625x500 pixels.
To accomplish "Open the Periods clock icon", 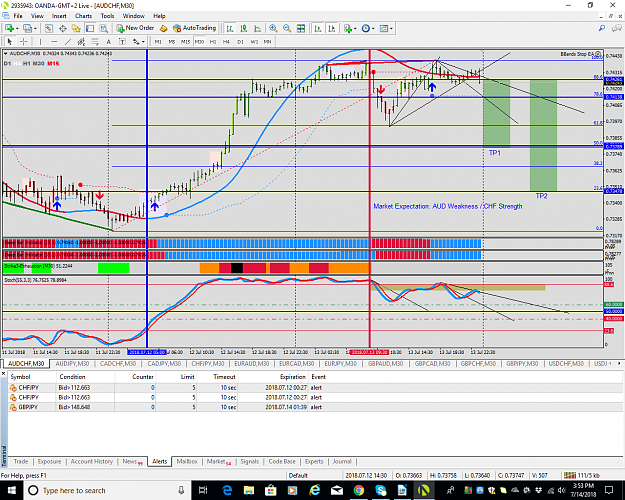I will point(366,28).
